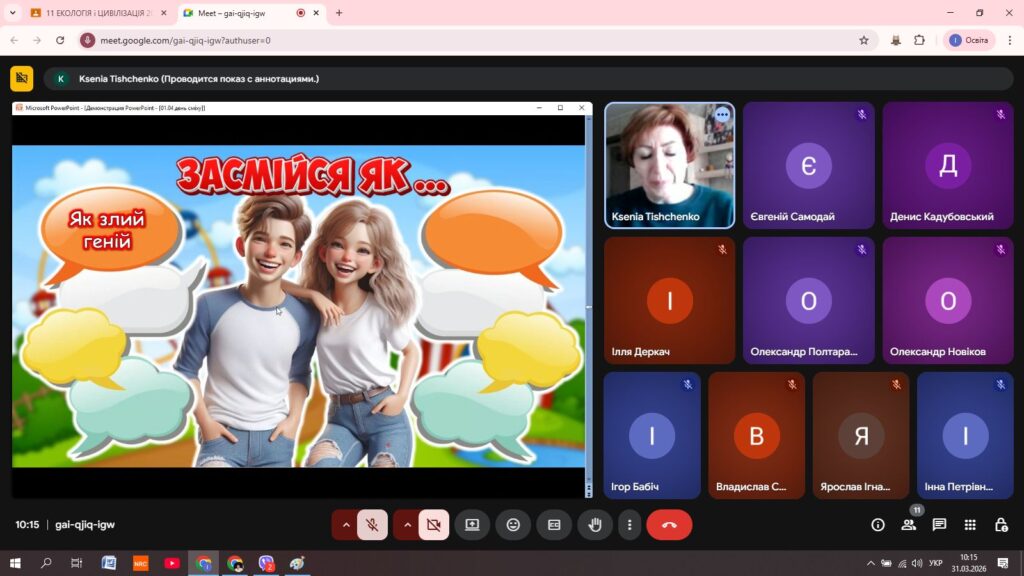Switch to the 11 ЕКОЛОГІЯ і ЦИВІЛІЗАЦІЯ tab

pyautogui.click(x=95, y=13)
